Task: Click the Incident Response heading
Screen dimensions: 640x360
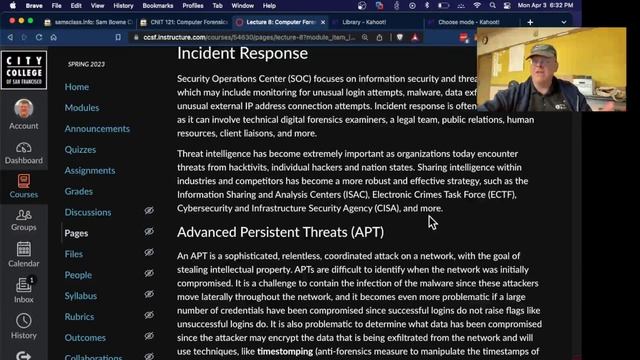Action: pyautogui.click(x=242, y=53)
